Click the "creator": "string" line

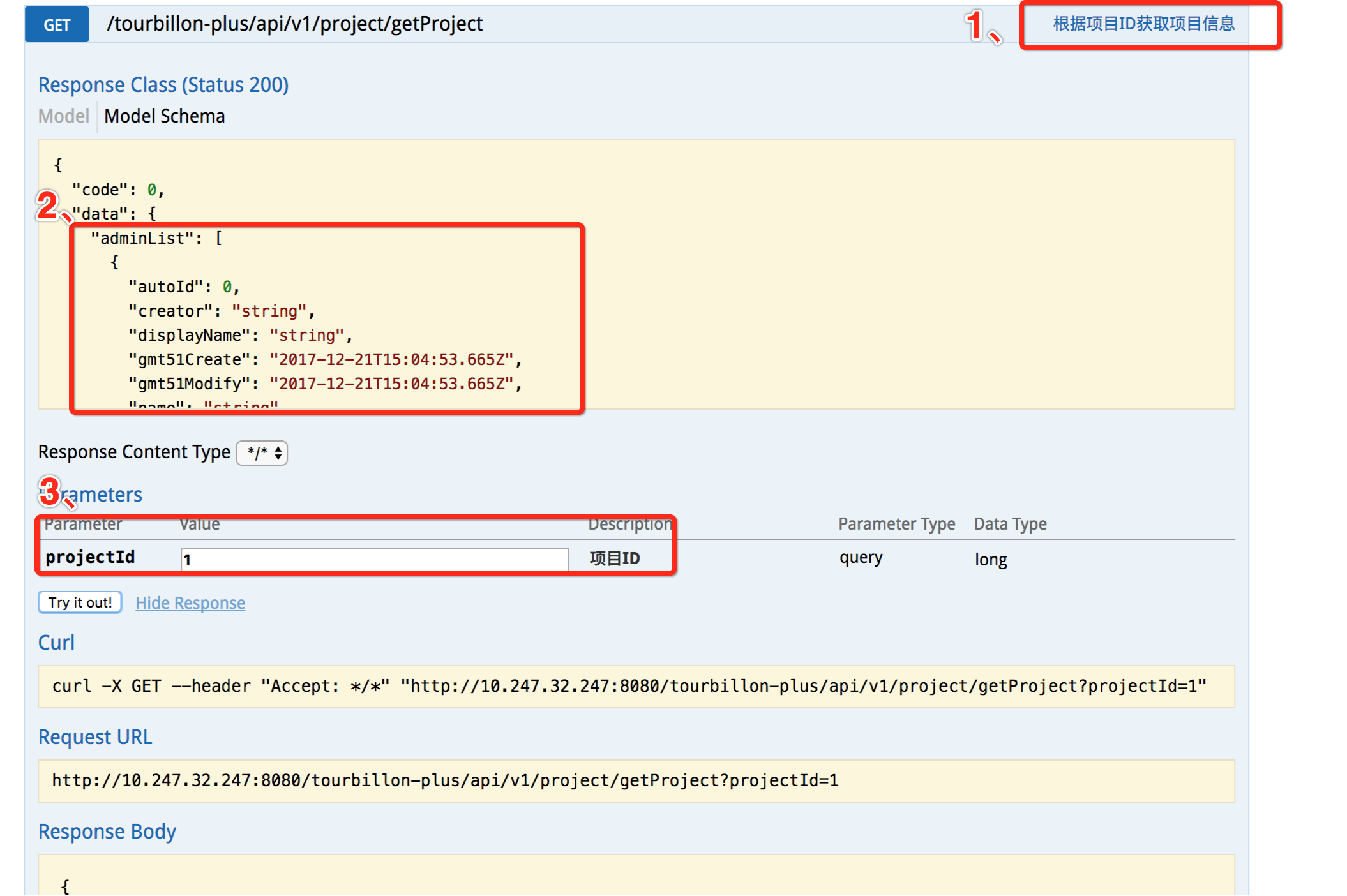222,311
